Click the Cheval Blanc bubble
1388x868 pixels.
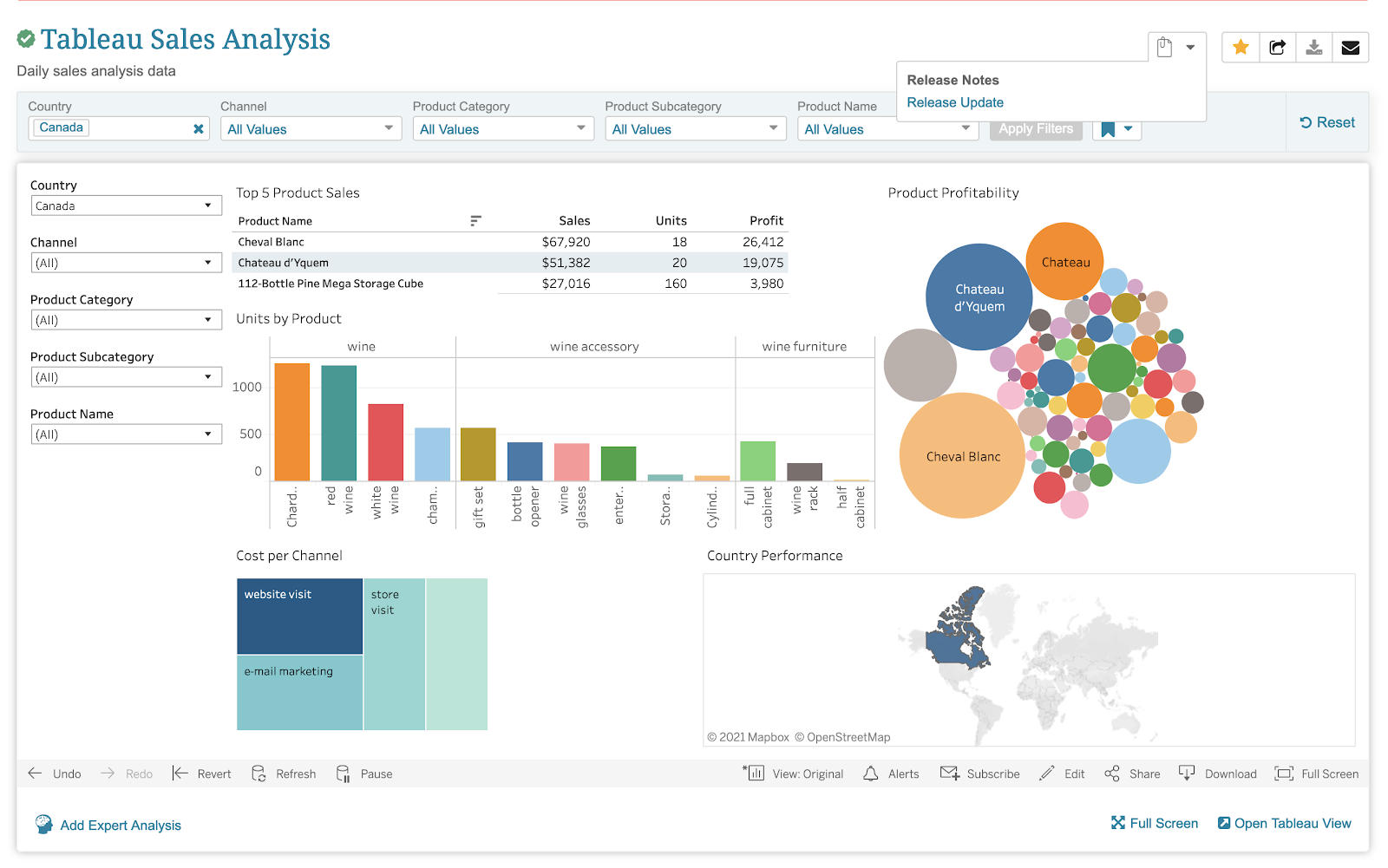point(962,456)
